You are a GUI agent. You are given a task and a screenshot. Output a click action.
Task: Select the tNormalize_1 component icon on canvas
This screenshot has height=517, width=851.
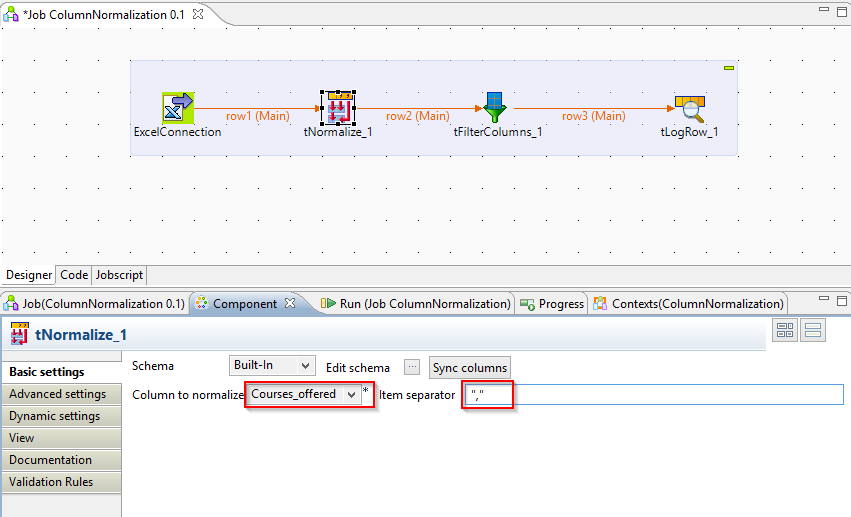point(338,108)
